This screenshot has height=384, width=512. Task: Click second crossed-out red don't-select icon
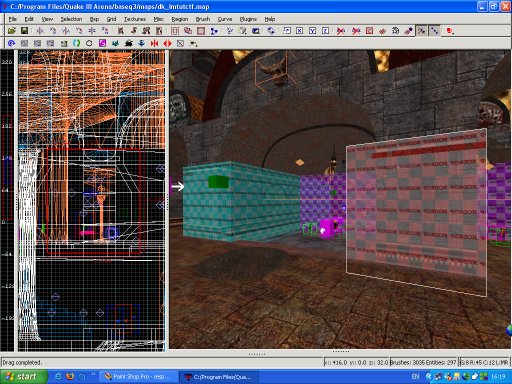coord(356,31)
